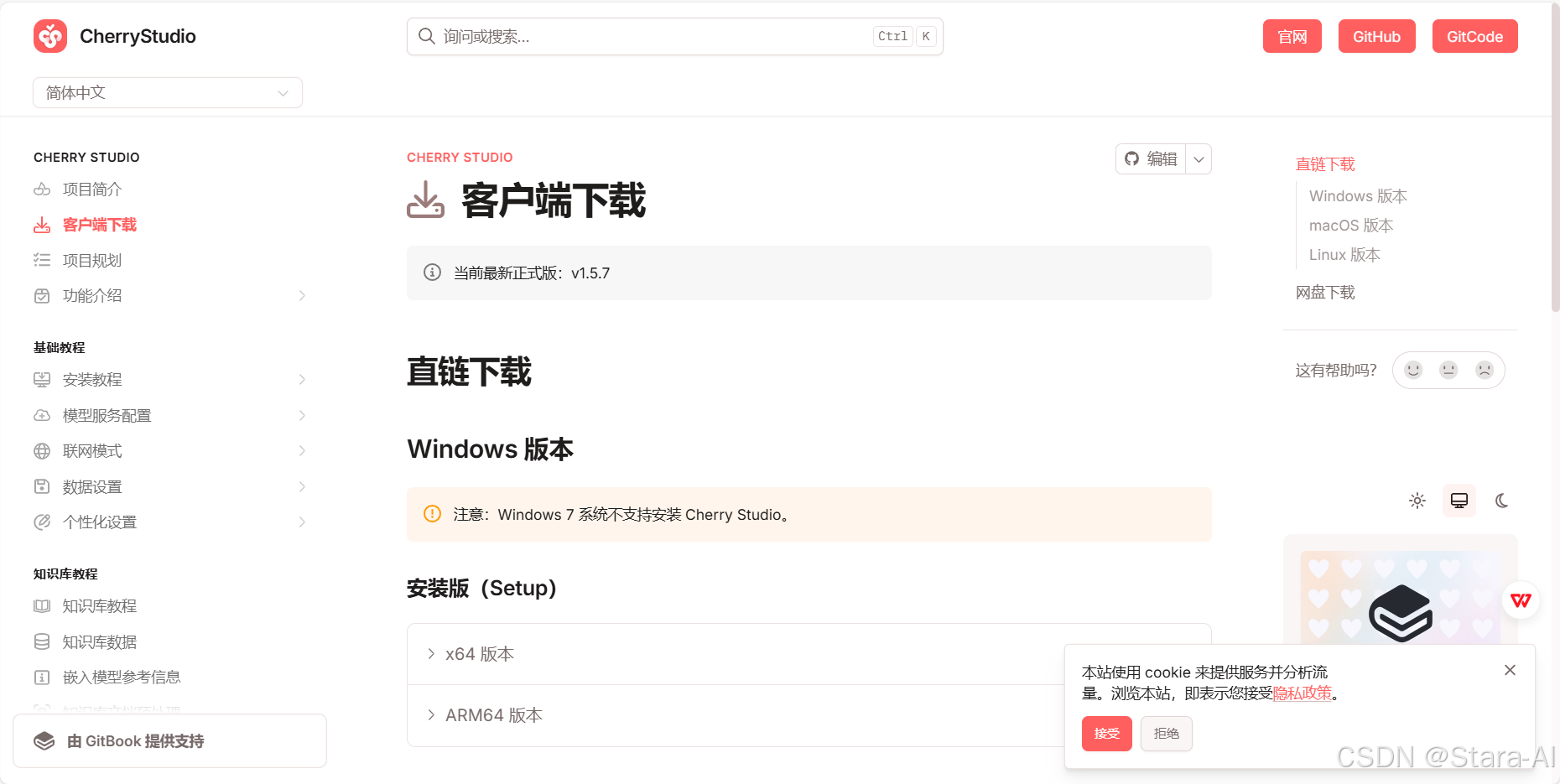1560x784 pixels.
Task: Click the red WPS floating icon
Action: coord(1521,600)
